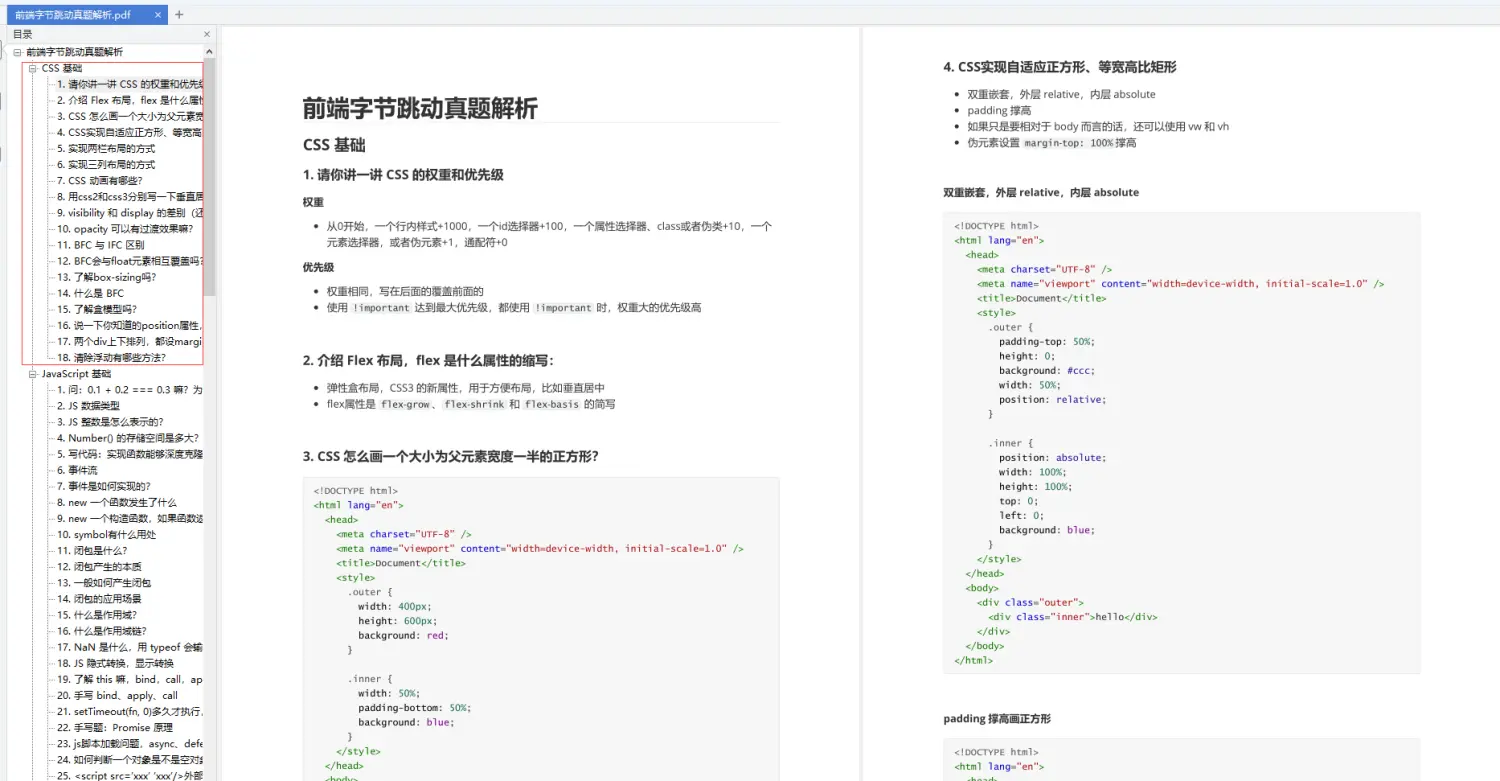The image size is (1500, 781).
Task: Open 9. new 一个构造函数
Action: (x=129, y=518)
